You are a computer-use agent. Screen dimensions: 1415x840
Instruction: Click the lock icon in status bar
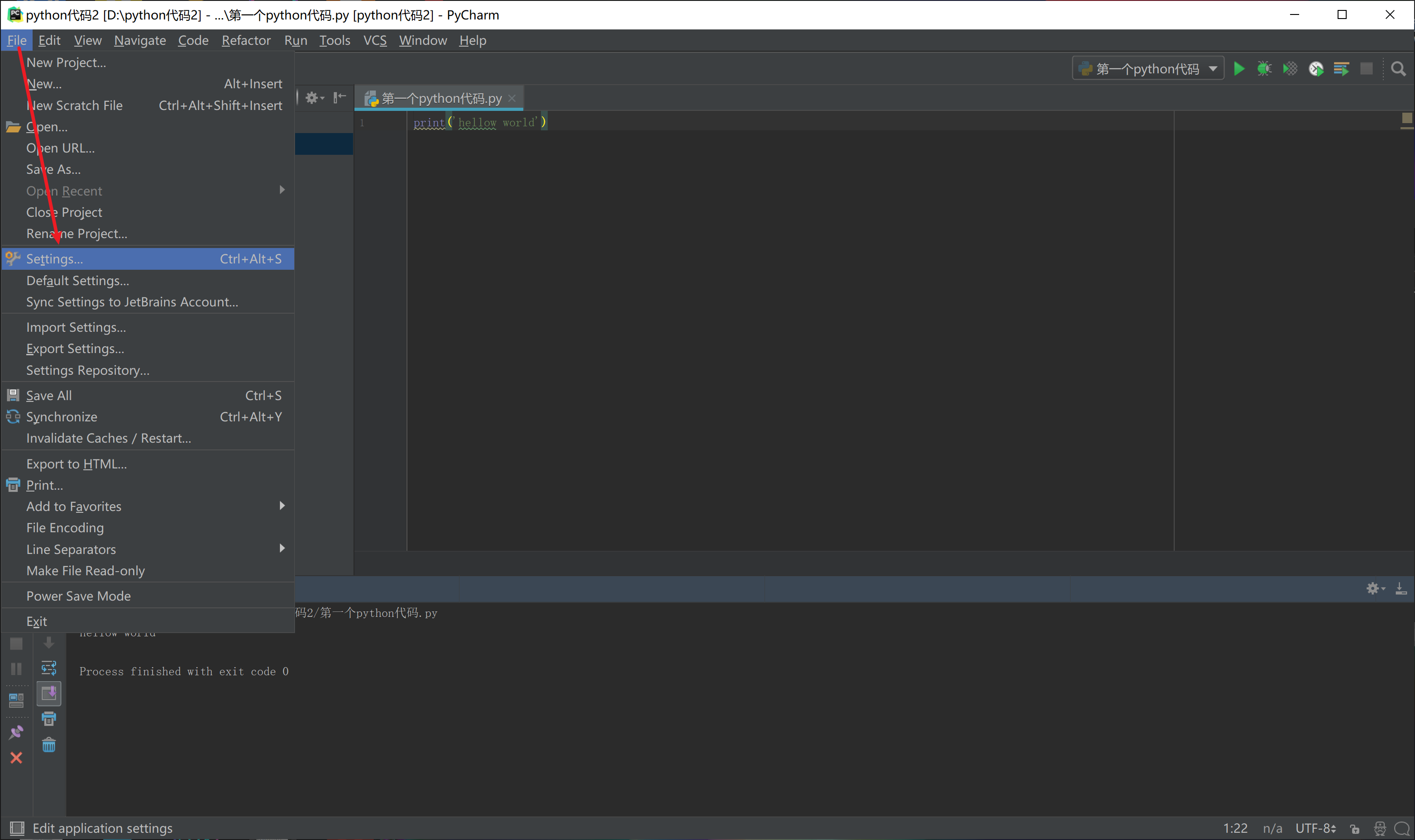click(1354, 829)
